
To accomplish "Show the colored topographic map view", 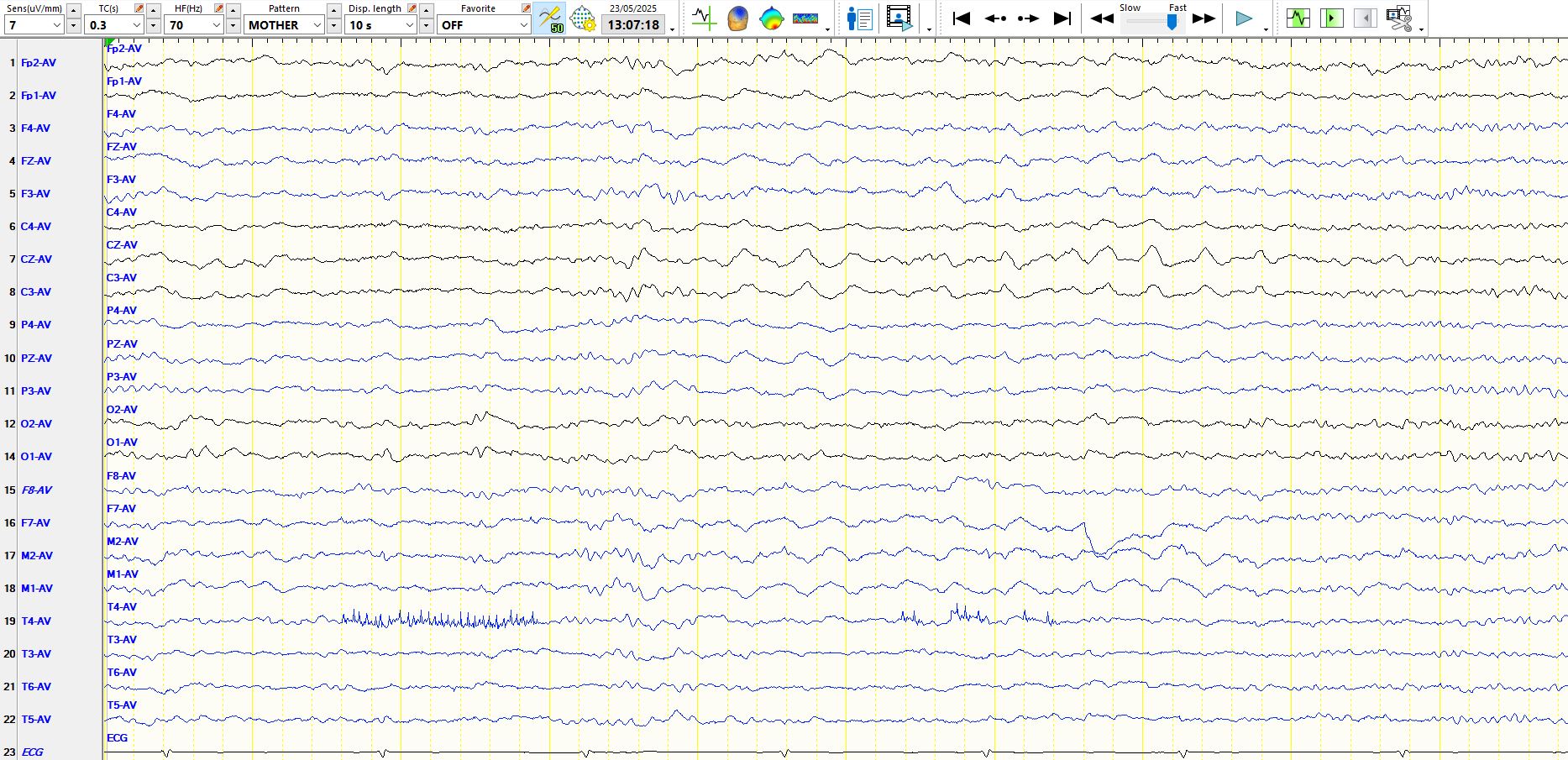I will [771, 18].
